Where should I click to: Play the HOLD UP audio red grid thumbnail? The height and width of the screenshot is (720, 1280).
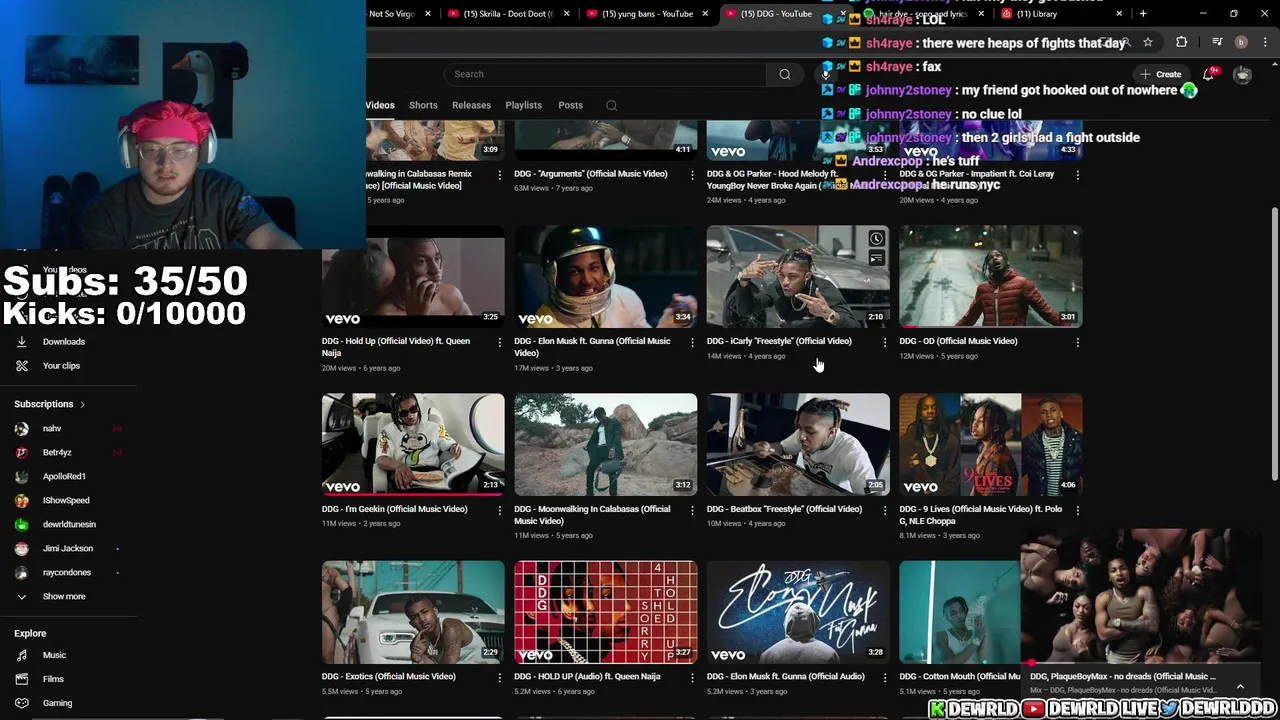click(x=606, y=612)
